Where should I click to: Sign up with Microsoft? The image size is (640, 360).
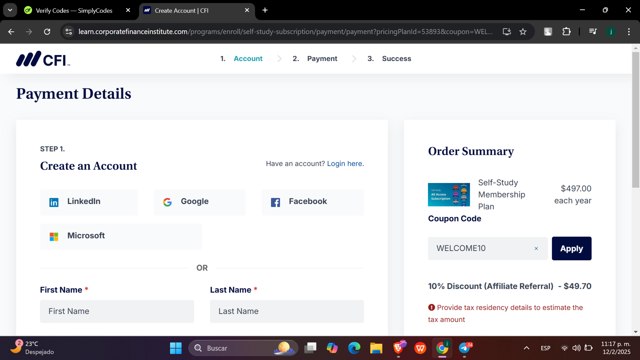click(121, 236)
